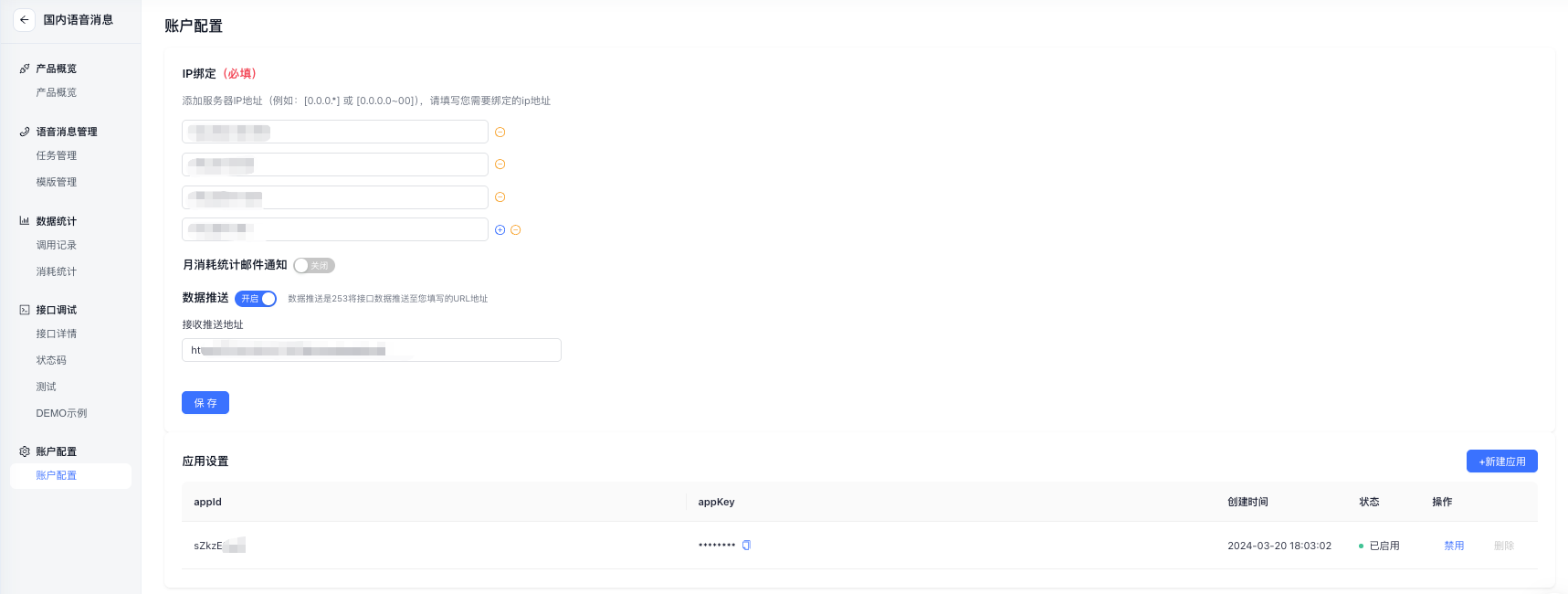Click the 账户配置 gear icon in sidebar
The width and height of the screenshot is (1568, 594).
(x=25, y=451)
